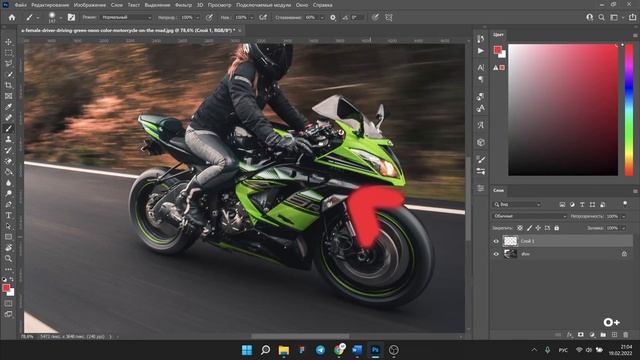The height and width of the screenshot is (360, 640).
Task: Open the 'Окно' menu
Action: [x=302, y=5]
